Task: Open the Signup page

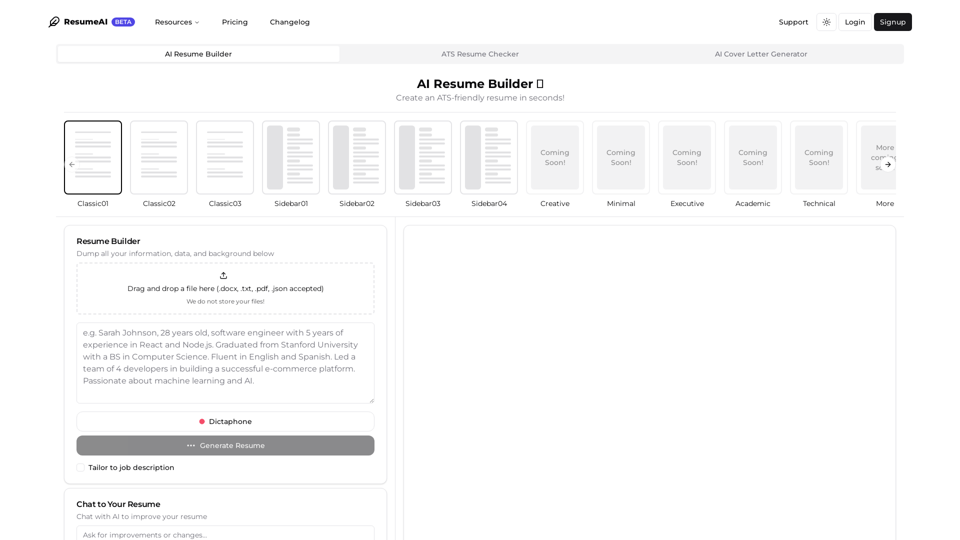Action: pyautogui.click(x=892, y=22)
